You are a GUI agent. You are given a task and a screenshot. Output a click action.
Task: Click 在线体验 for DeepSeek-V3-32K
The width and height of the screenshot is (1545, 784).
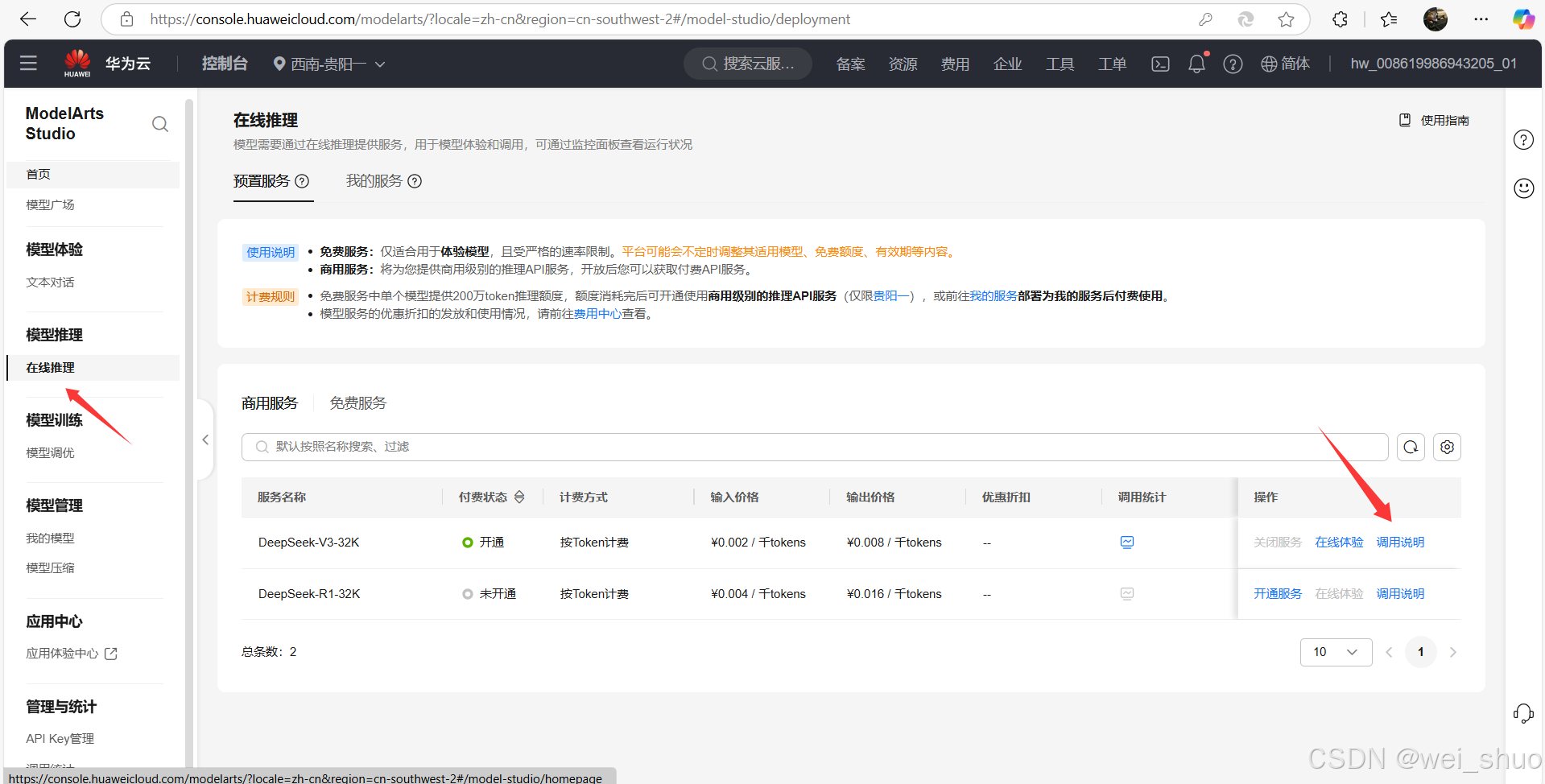(x=1338, y=542)
